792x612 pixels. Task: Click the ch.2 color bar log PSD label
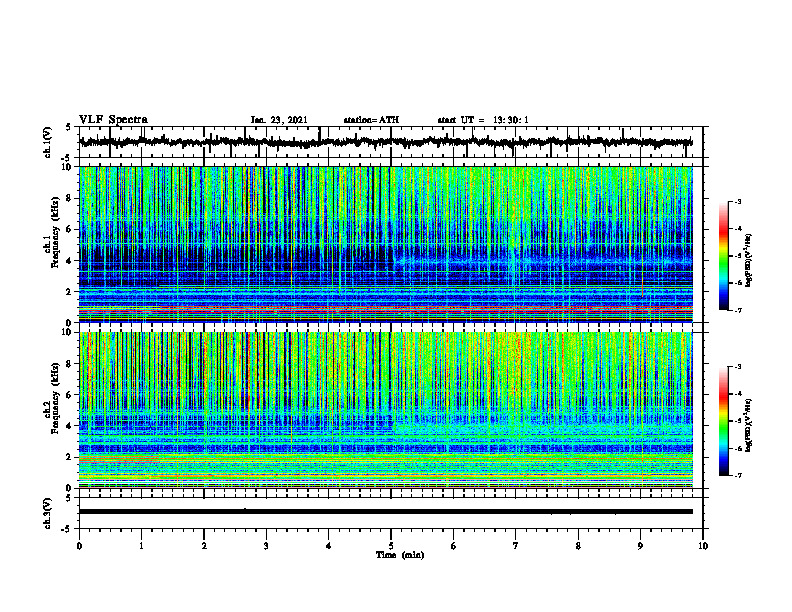coord(749,425)
